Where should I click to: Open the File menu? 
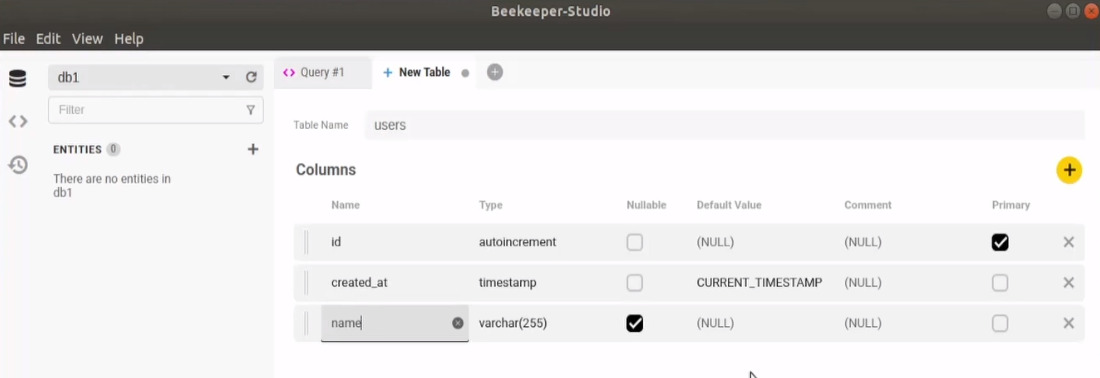point(14,39)
